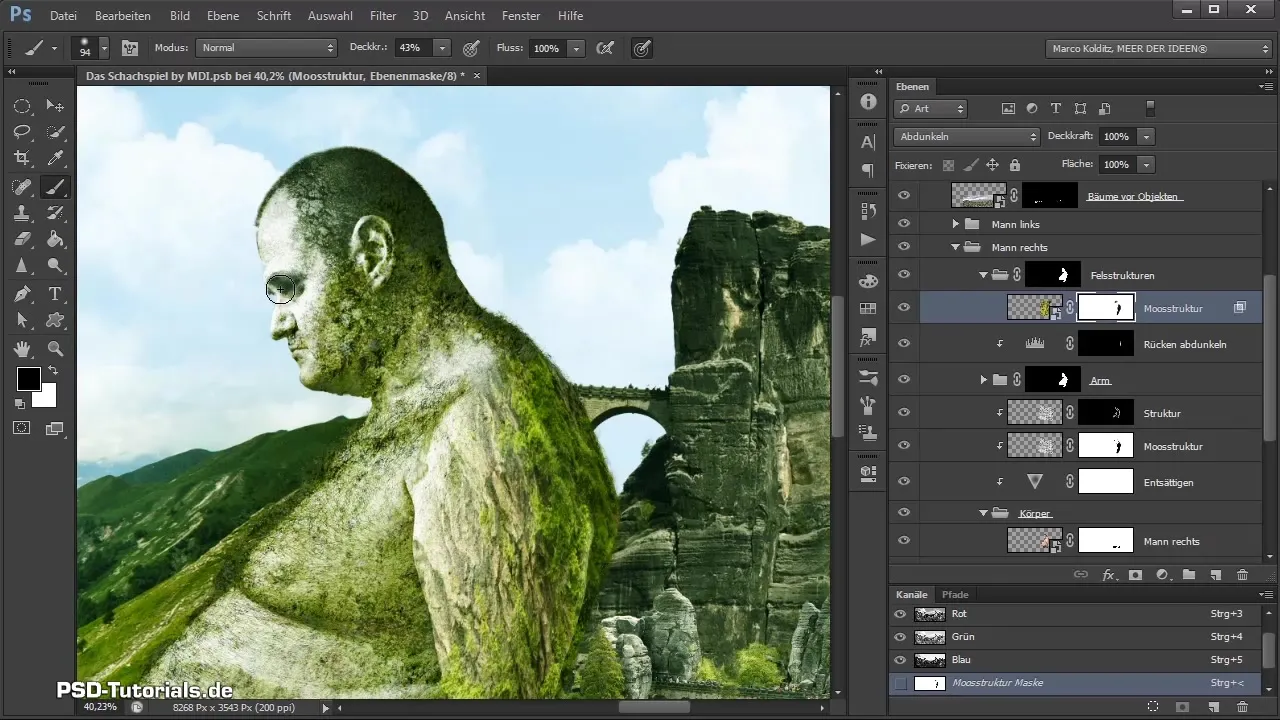Image resolution: width=1280 pixels, height=720 pixels.
Task: Create a new layer group
Action: click(x=1188, y=575)
